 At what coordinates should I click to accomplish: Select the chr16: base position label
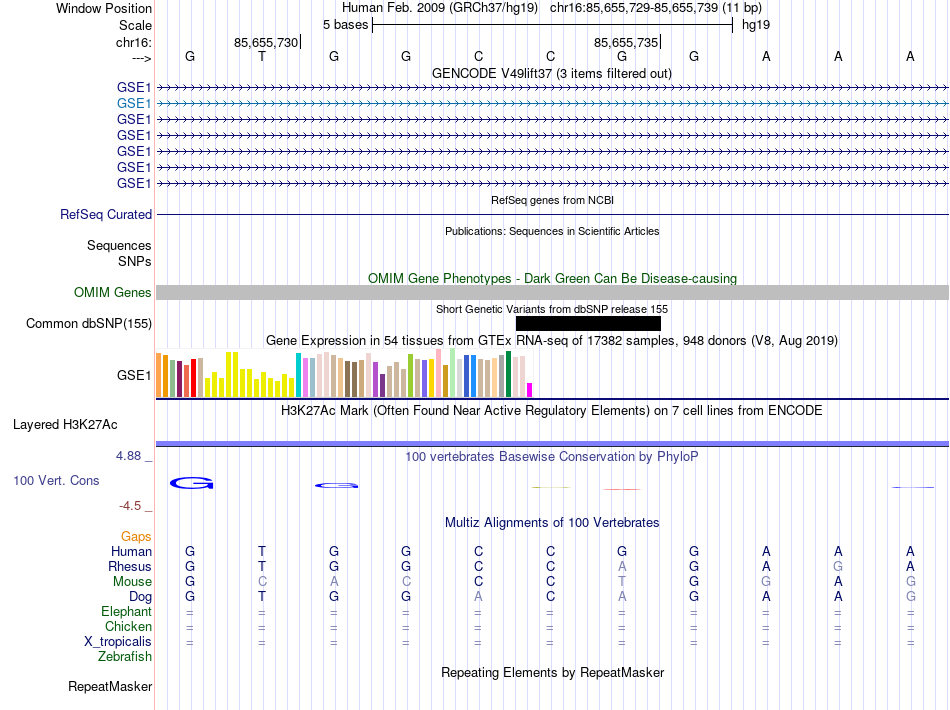point(134,42)
